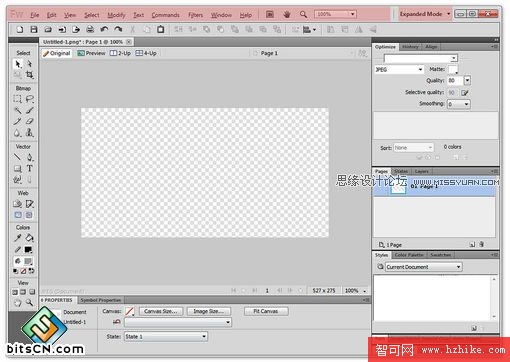Select the Paint Bucket tool
Image resolution: width=510 pixels, height=362 pixels.
click(30, 238)
